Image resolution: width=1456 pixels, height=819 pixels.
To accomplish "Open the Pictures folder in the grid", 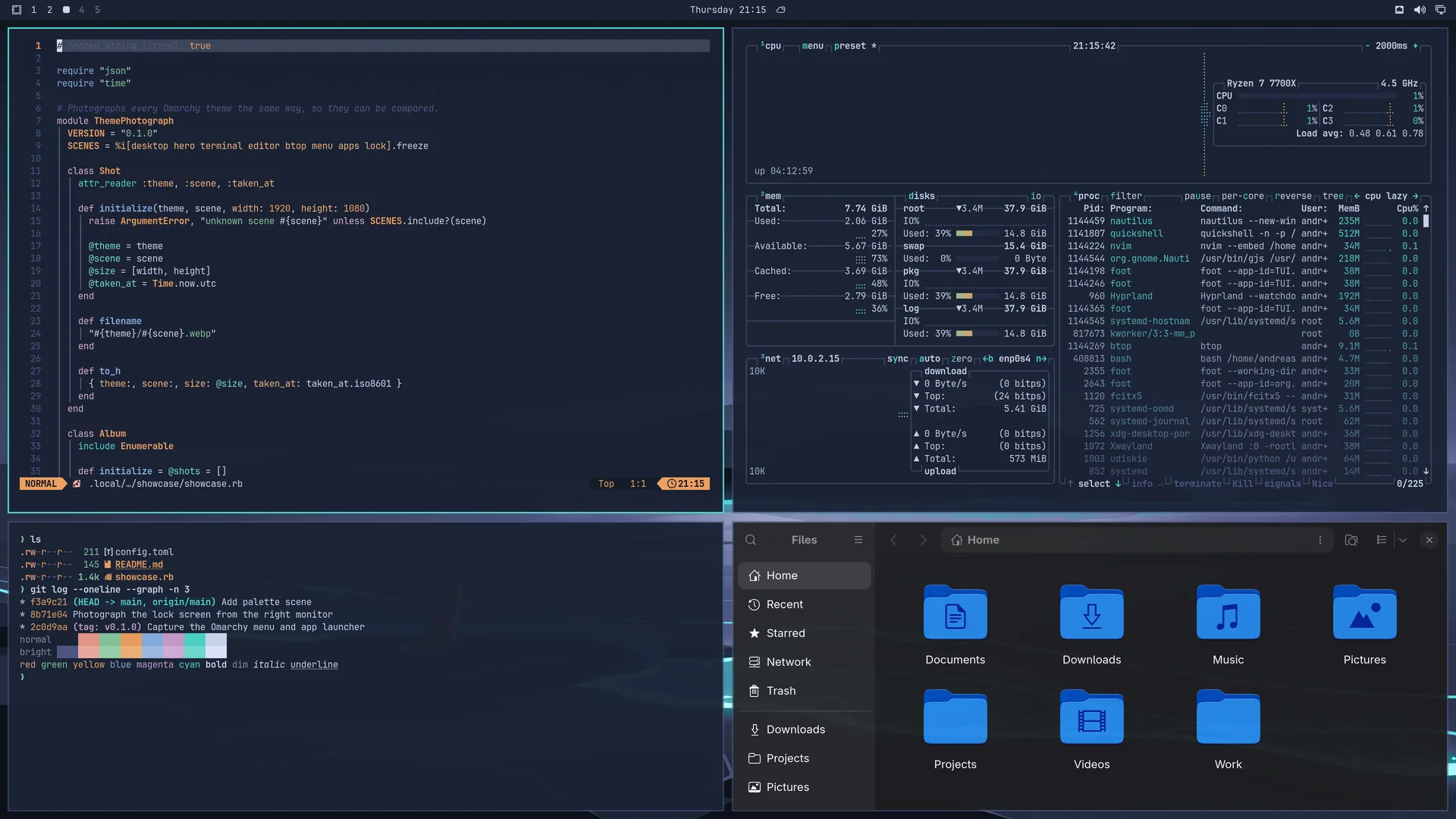I will (x=1365, y=613).
